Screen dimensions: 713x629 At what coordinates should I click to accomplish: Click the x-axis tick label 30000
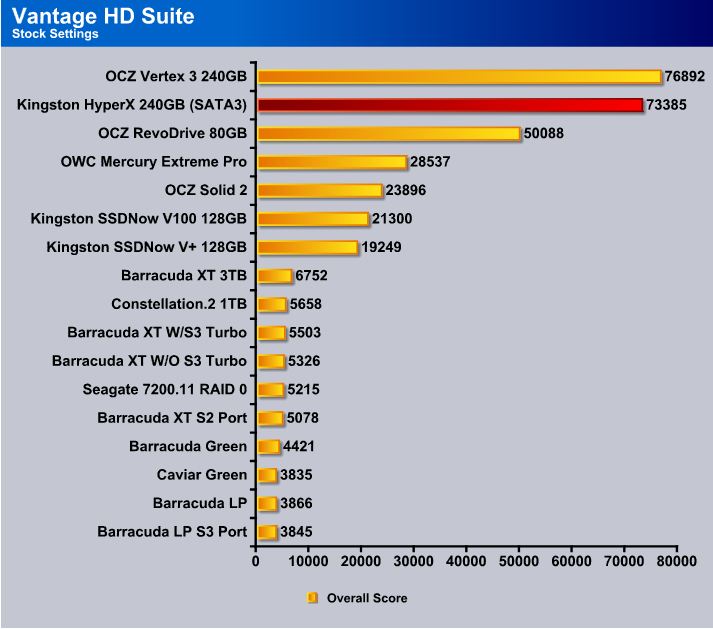tap(414, 561)
